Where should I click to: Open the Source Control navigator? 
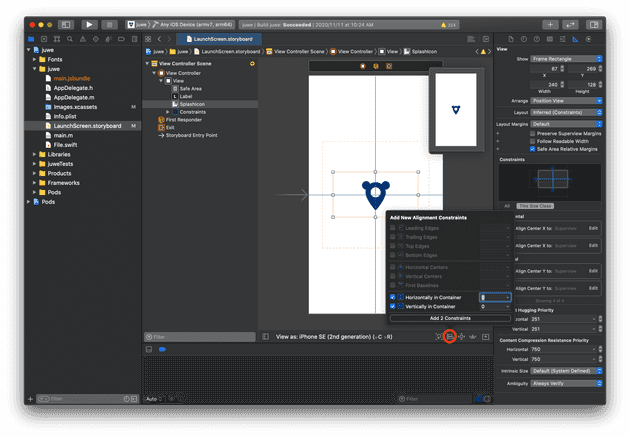pyautogui.click(x=44, y=39)
